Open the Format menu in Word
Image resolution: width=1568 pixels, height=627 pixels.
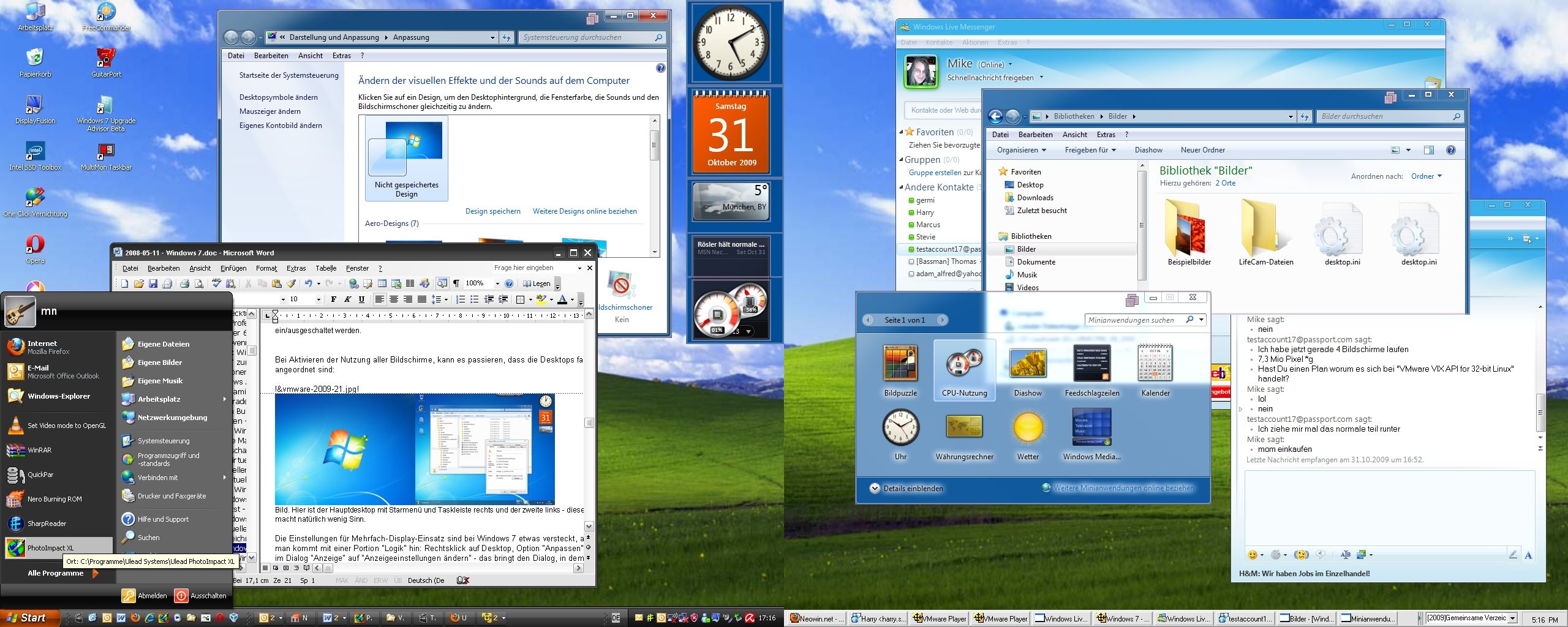click(266, 268)
